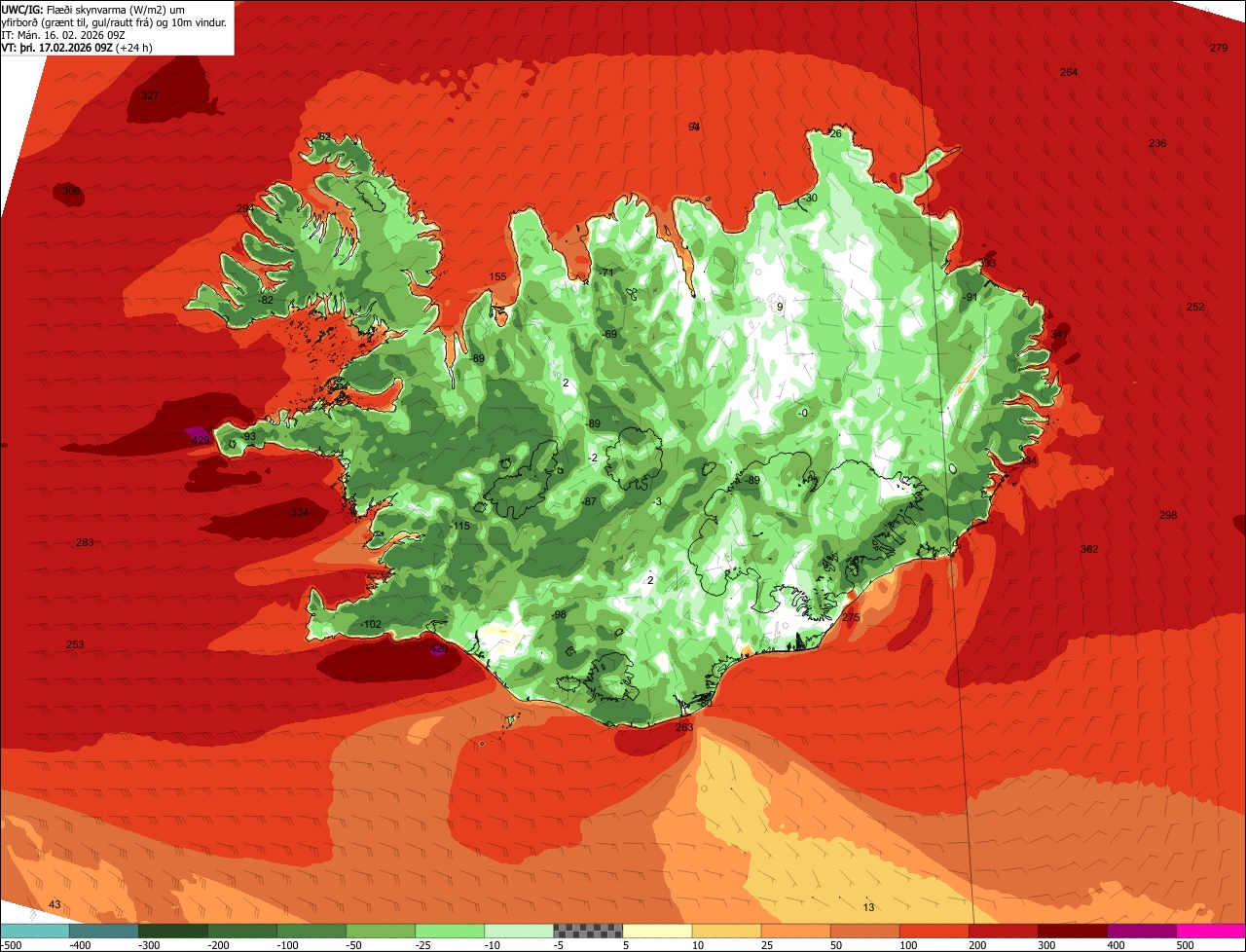Click the map value "275" off the southeast coast
1246x952 pixels.
click(851, 617)
